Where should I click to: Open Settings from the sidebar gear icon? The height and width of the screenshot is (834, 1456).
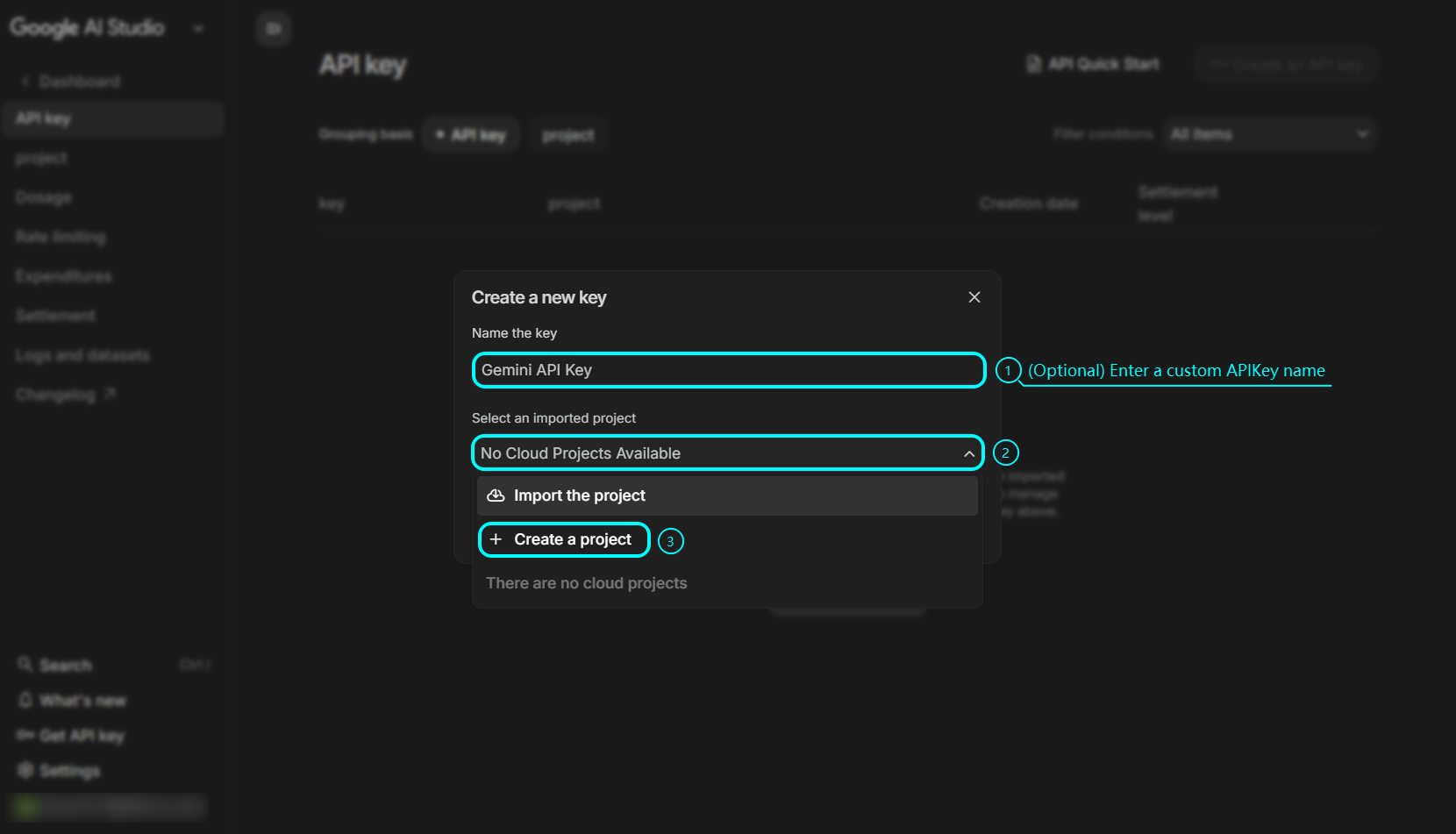[x=27, y=770]
